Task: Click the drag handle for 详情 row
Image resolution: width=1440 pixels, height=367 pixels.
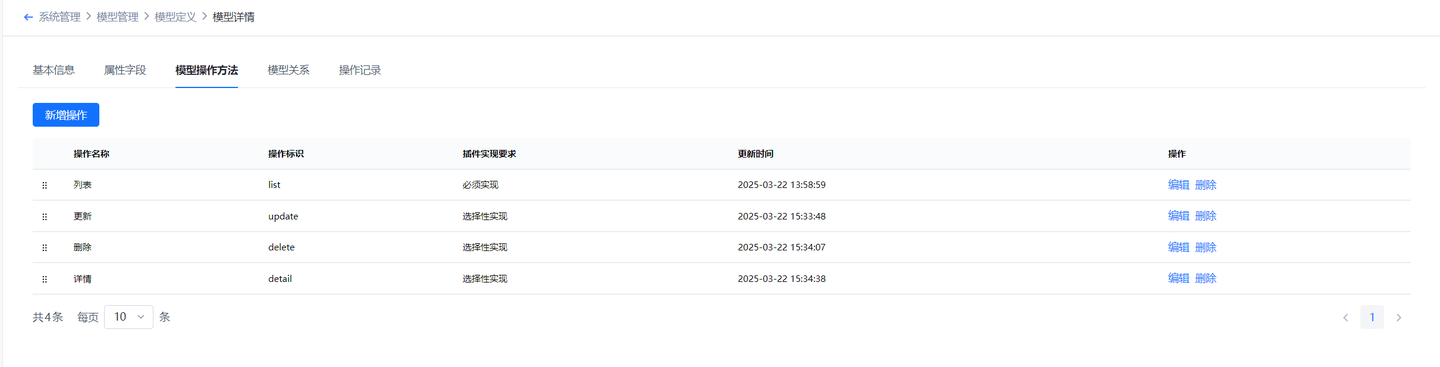Action: (45, 278)
